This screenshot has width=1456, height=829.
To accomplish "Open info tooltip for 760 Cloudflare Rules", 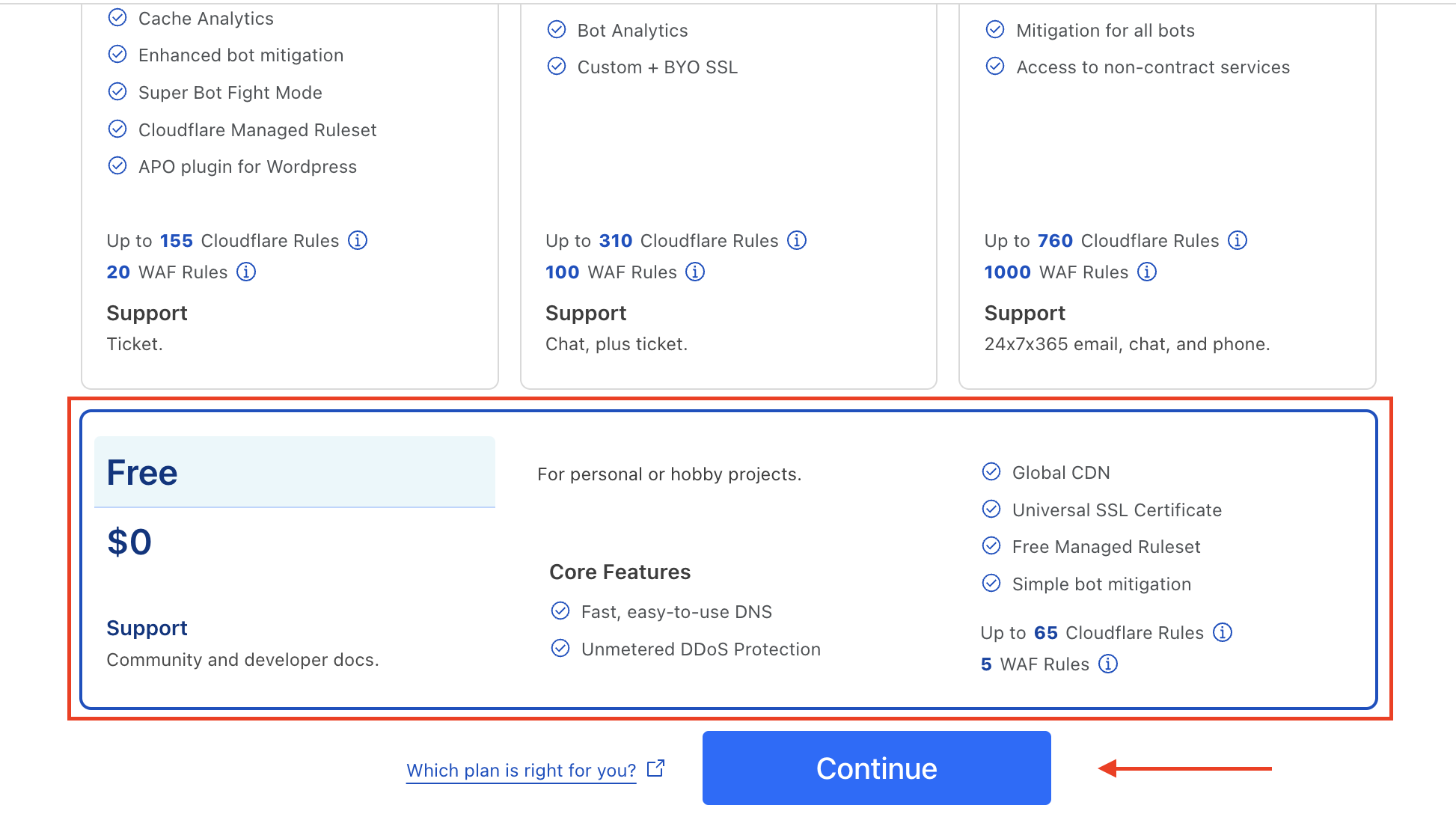I will point(1238,240).
